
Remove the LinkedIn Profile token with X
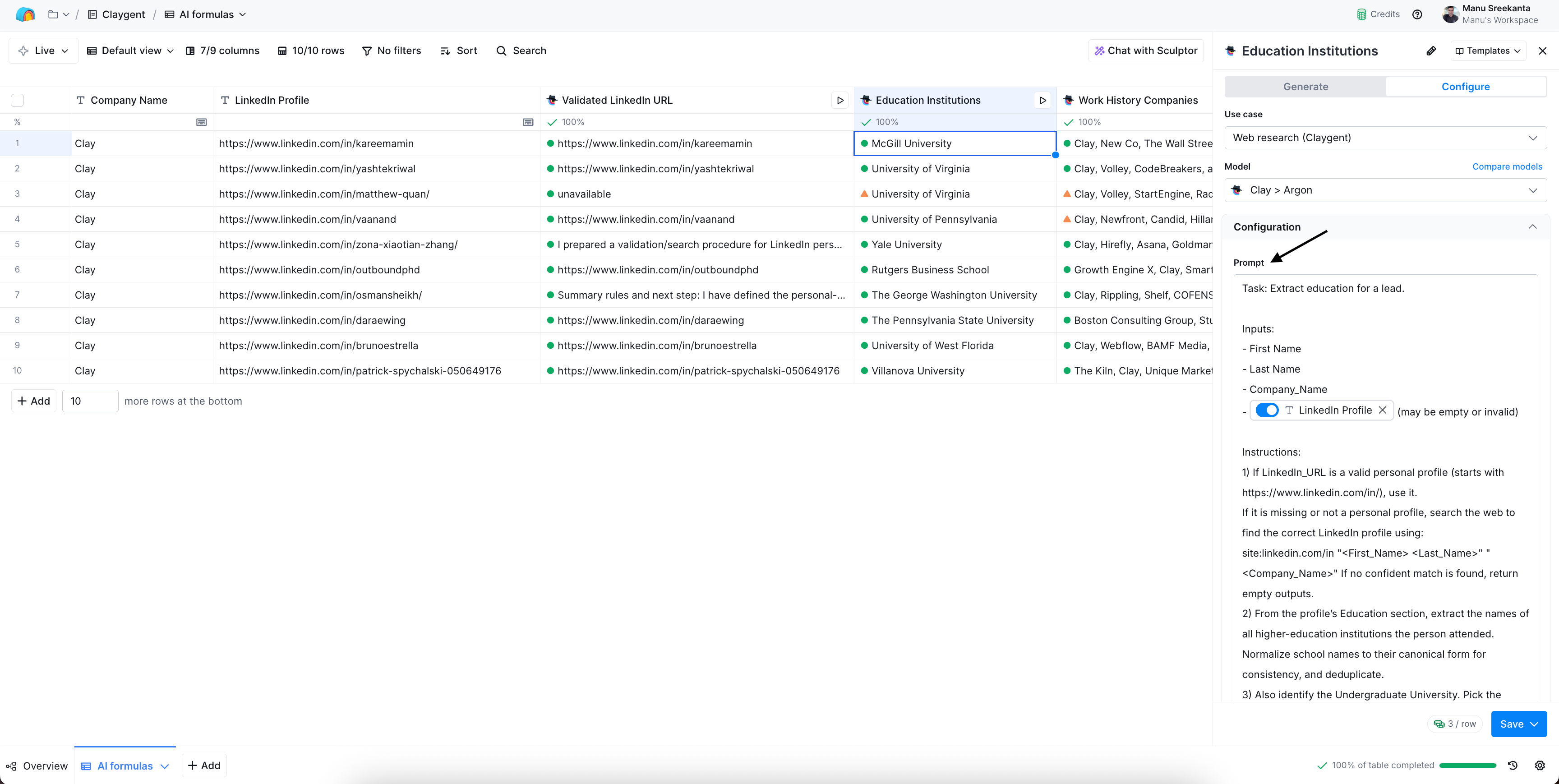pyautogui.click(x=1382, y=410)
